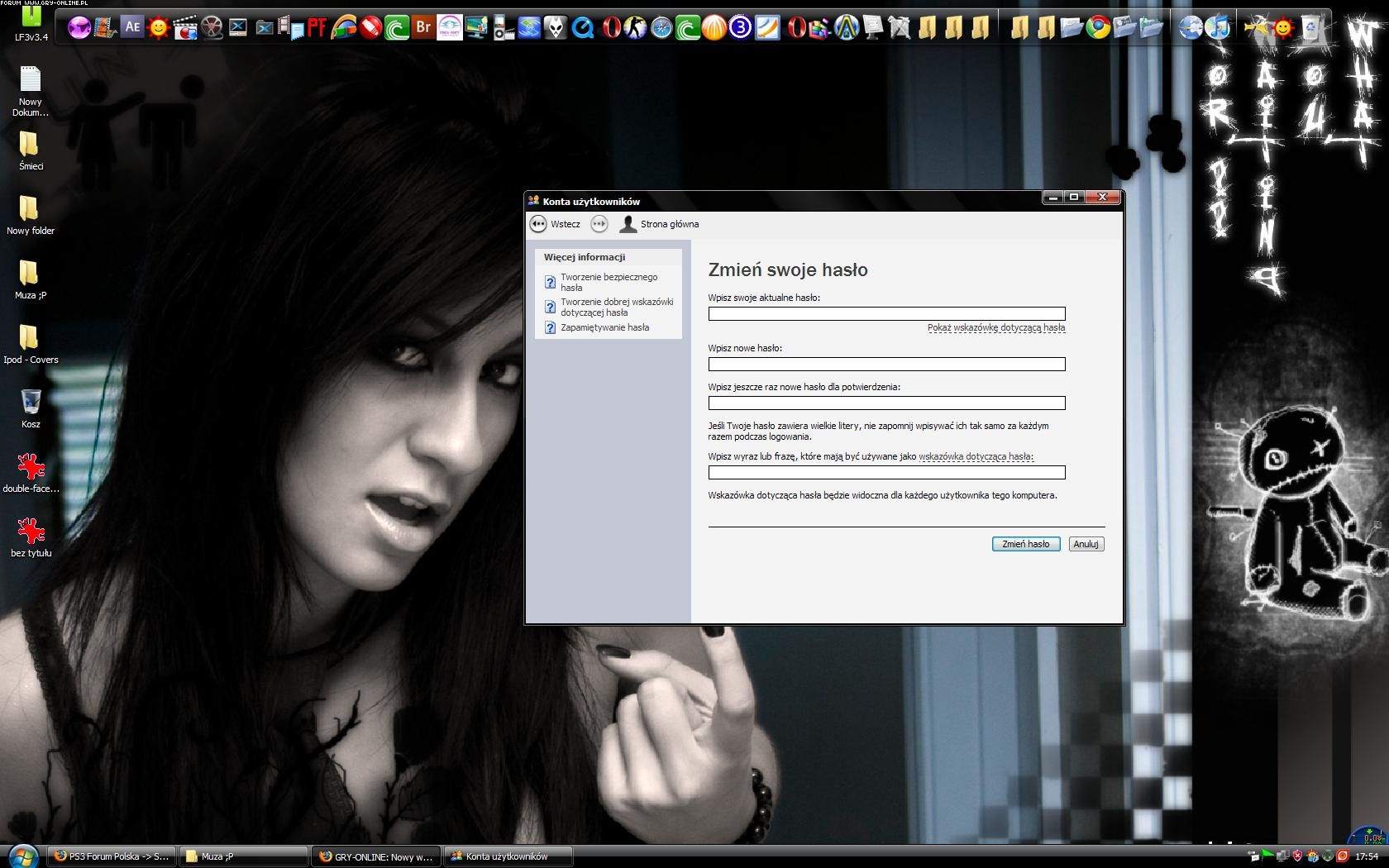1389x868 pixels.
Task: Launch Adobe After Effects from the dock
Action: (132, 27)
